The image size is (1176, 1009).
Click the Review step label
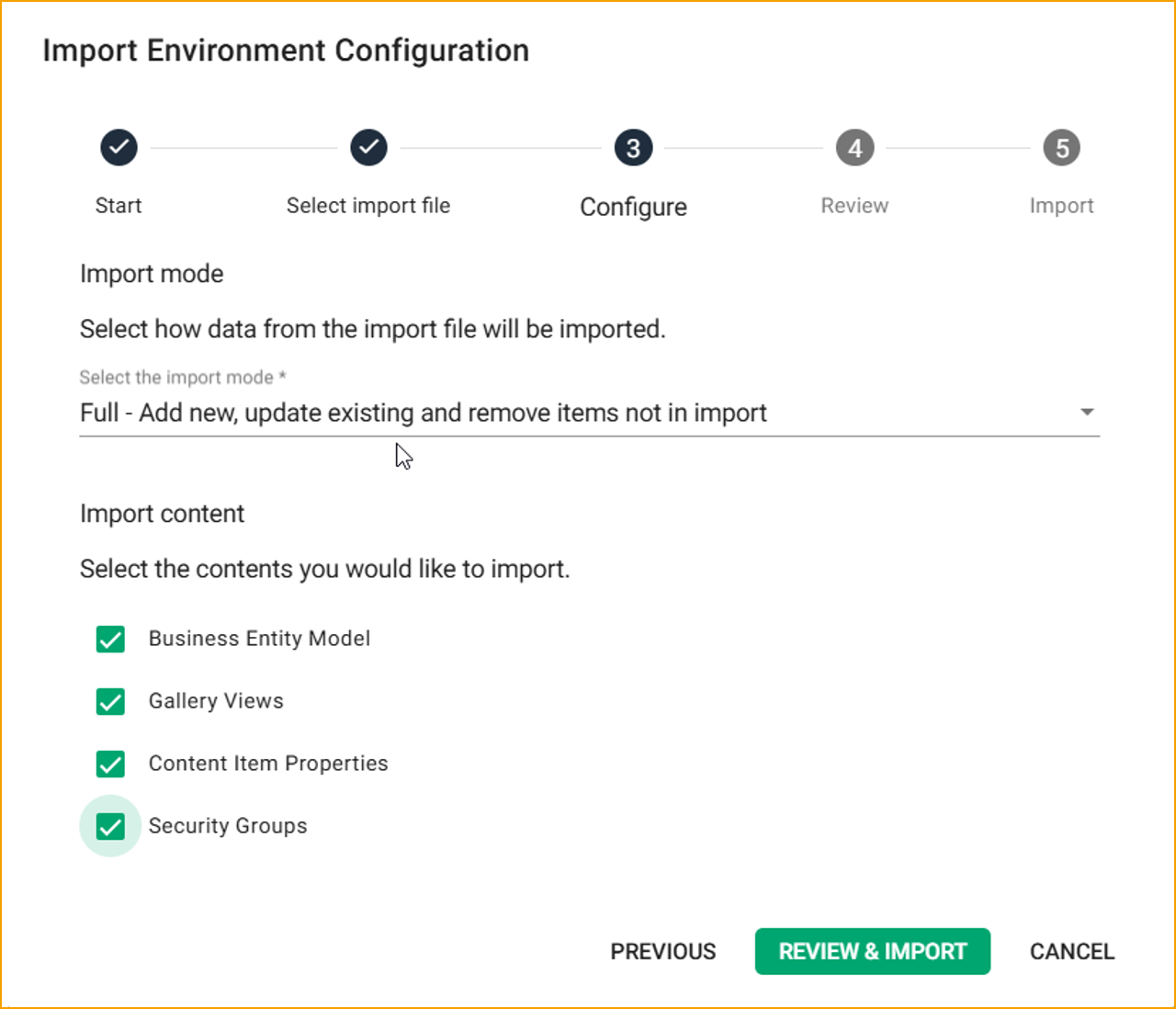click(854, 206)
